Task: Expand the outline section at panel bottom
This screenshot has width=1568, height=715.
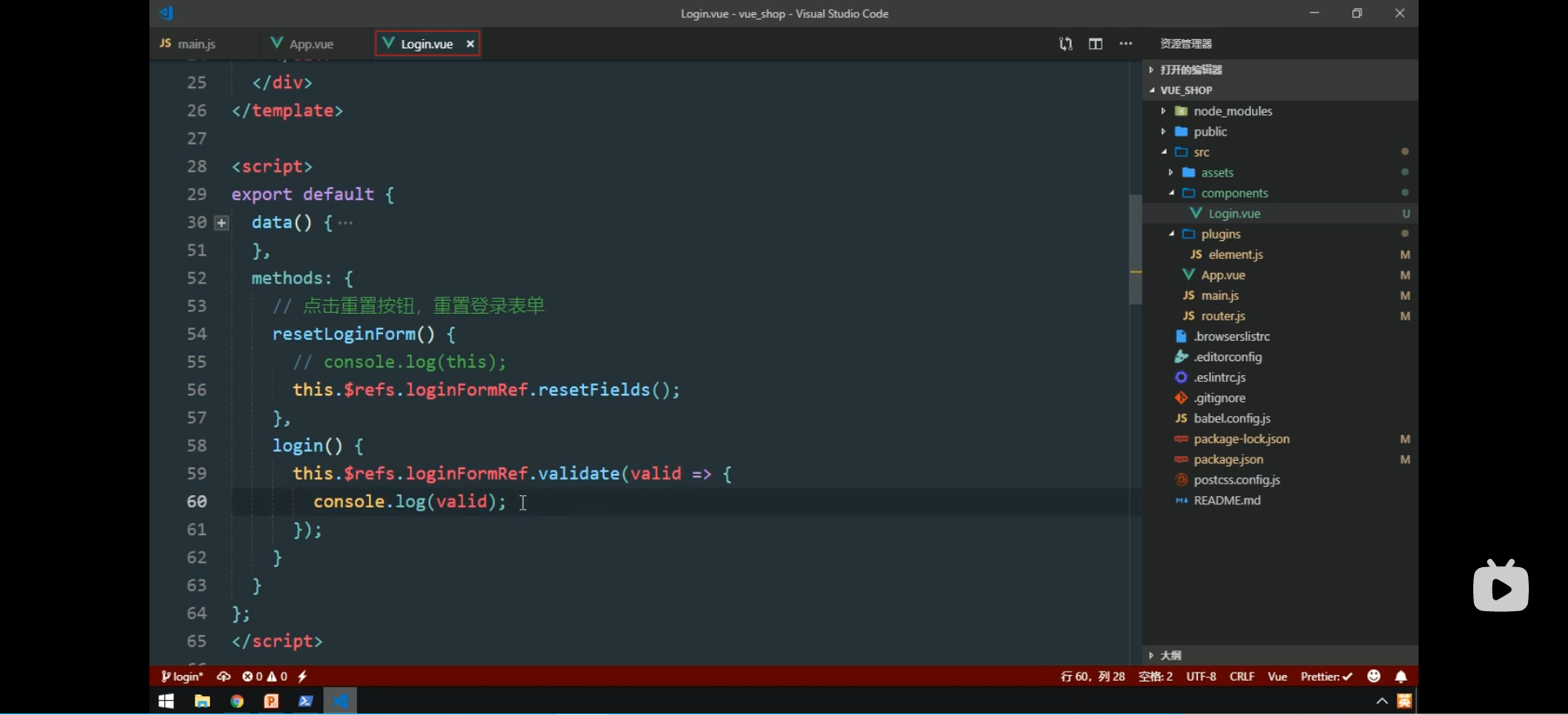Action: [x=1280, y=655]
